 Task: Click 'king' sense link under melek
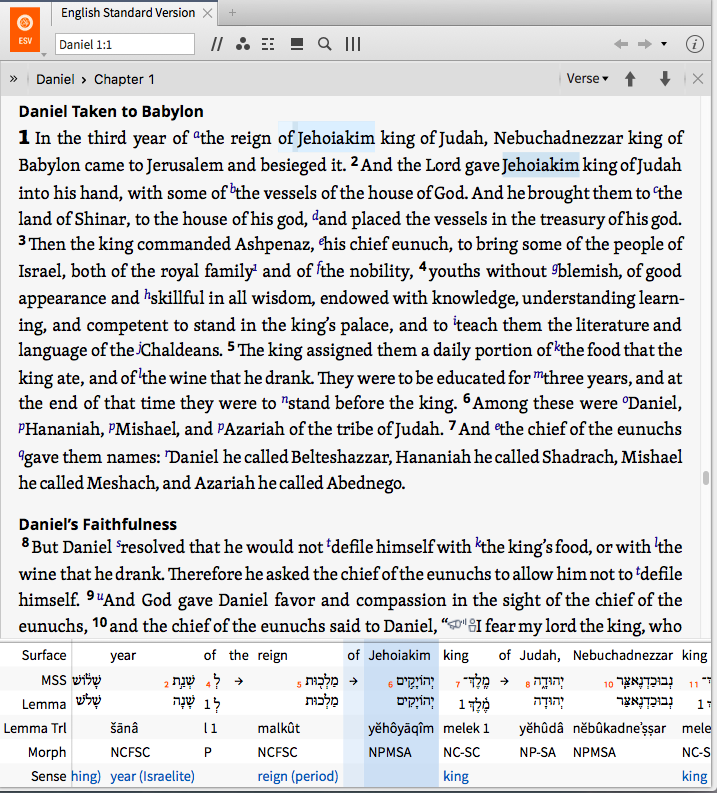(x=456, y=776)
